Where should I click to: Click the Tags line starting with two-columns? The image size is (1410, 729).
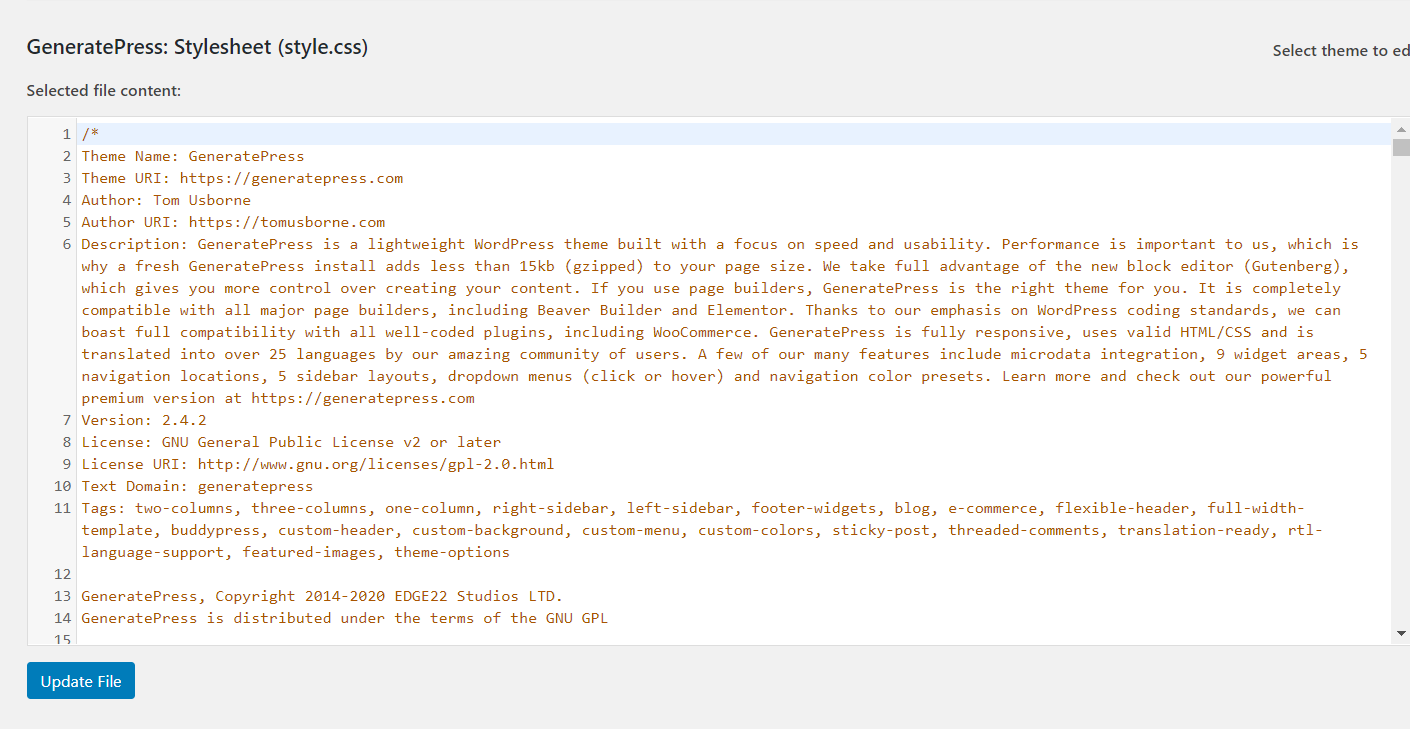tap(702, 530)
